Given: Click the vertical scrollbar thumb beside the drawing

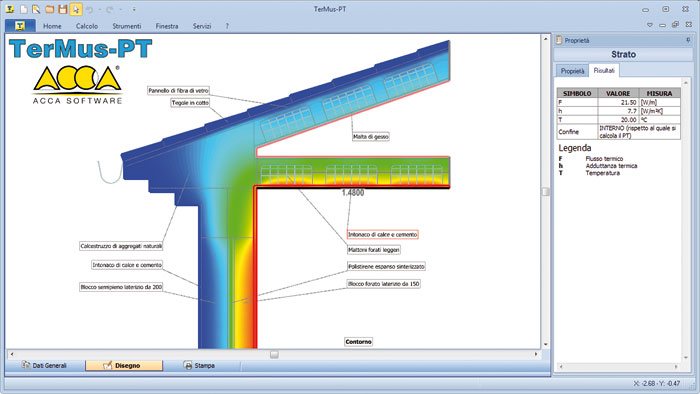Looking at the screenshot, I should click(545, 192).
